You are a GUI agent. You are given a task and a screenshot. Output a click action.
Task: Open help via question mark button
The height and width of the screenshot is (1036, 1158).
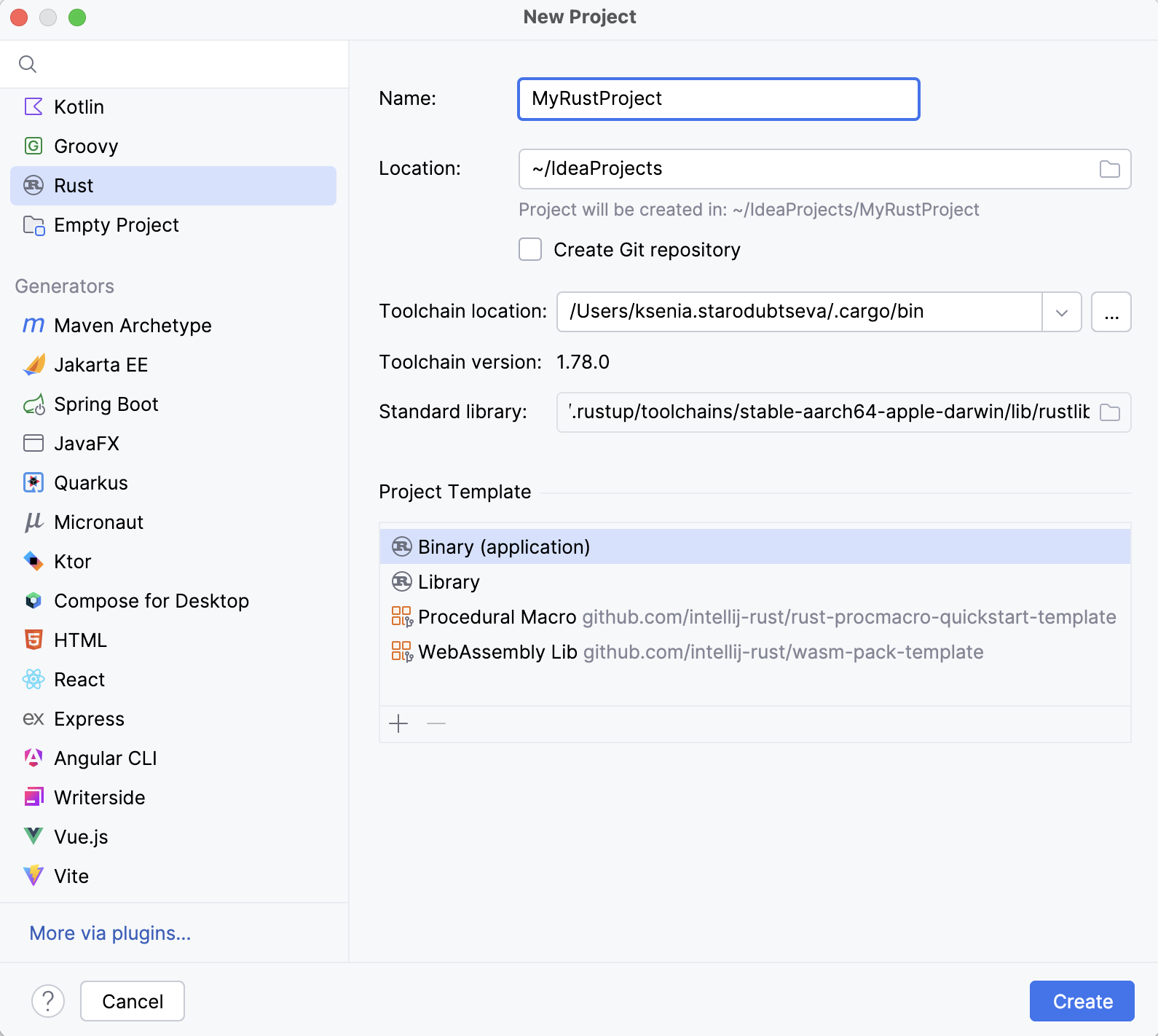pos(48,1001)
